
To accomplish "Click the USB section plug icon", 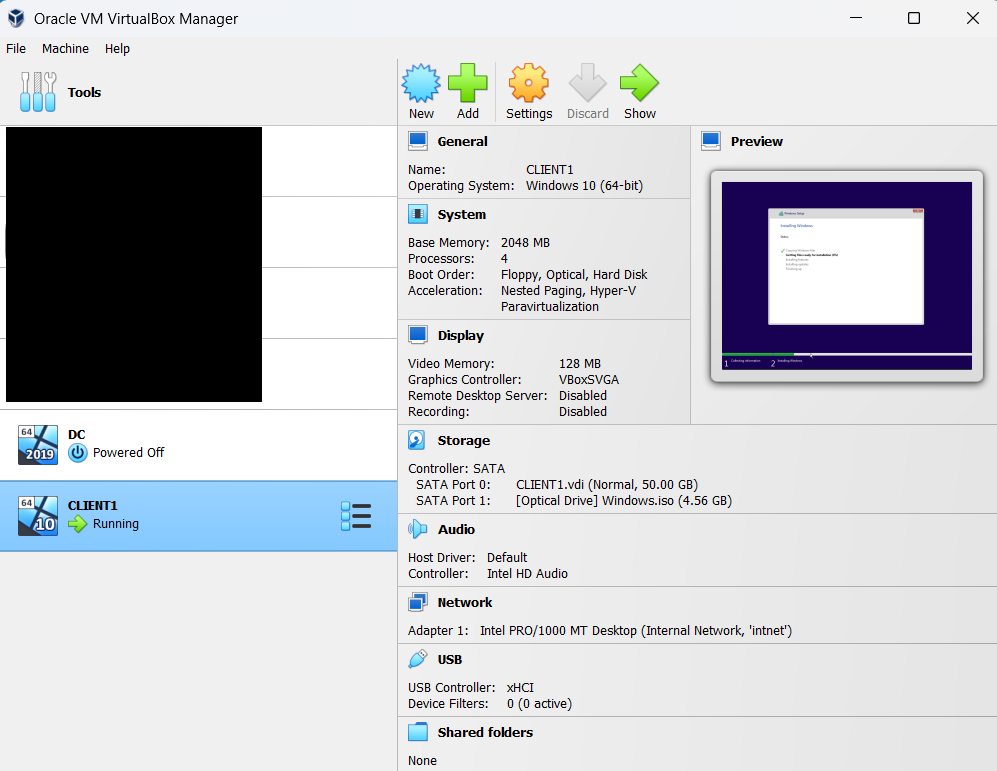I will coord(418,659).
